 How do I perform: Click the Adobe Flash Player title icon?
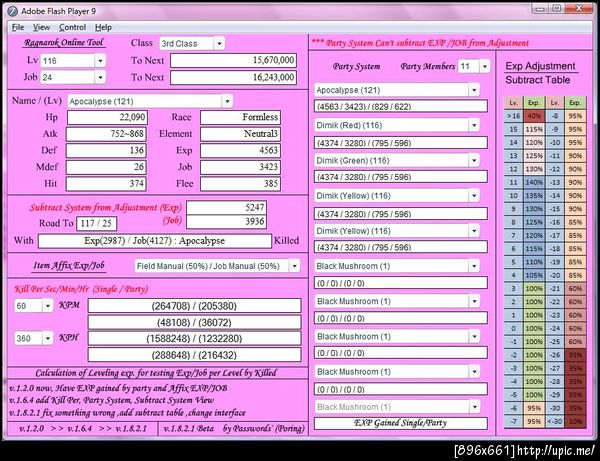pos(12,11)
